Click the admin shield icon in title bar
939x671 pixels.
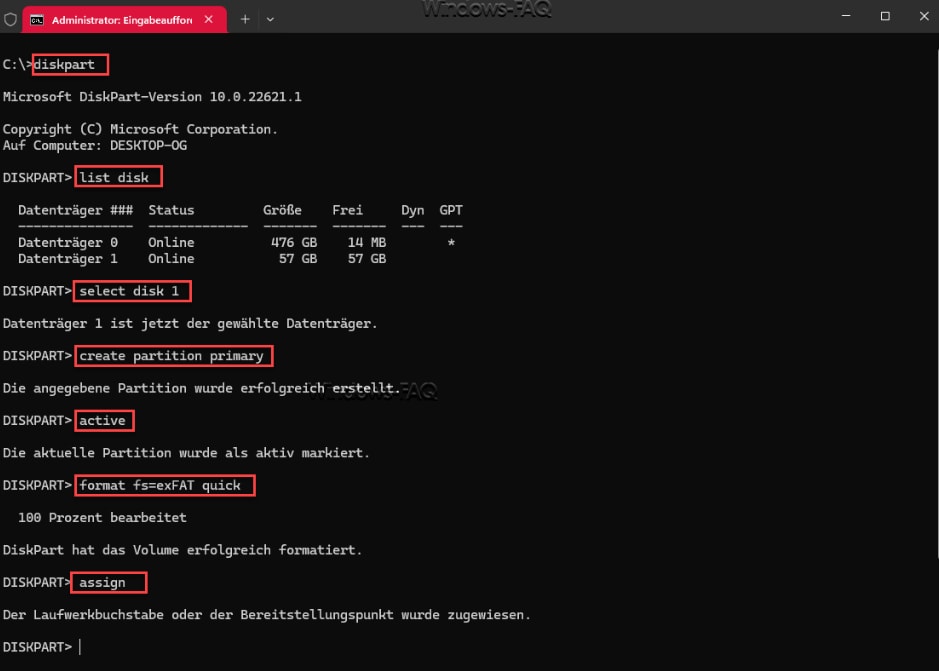point(11,18)
